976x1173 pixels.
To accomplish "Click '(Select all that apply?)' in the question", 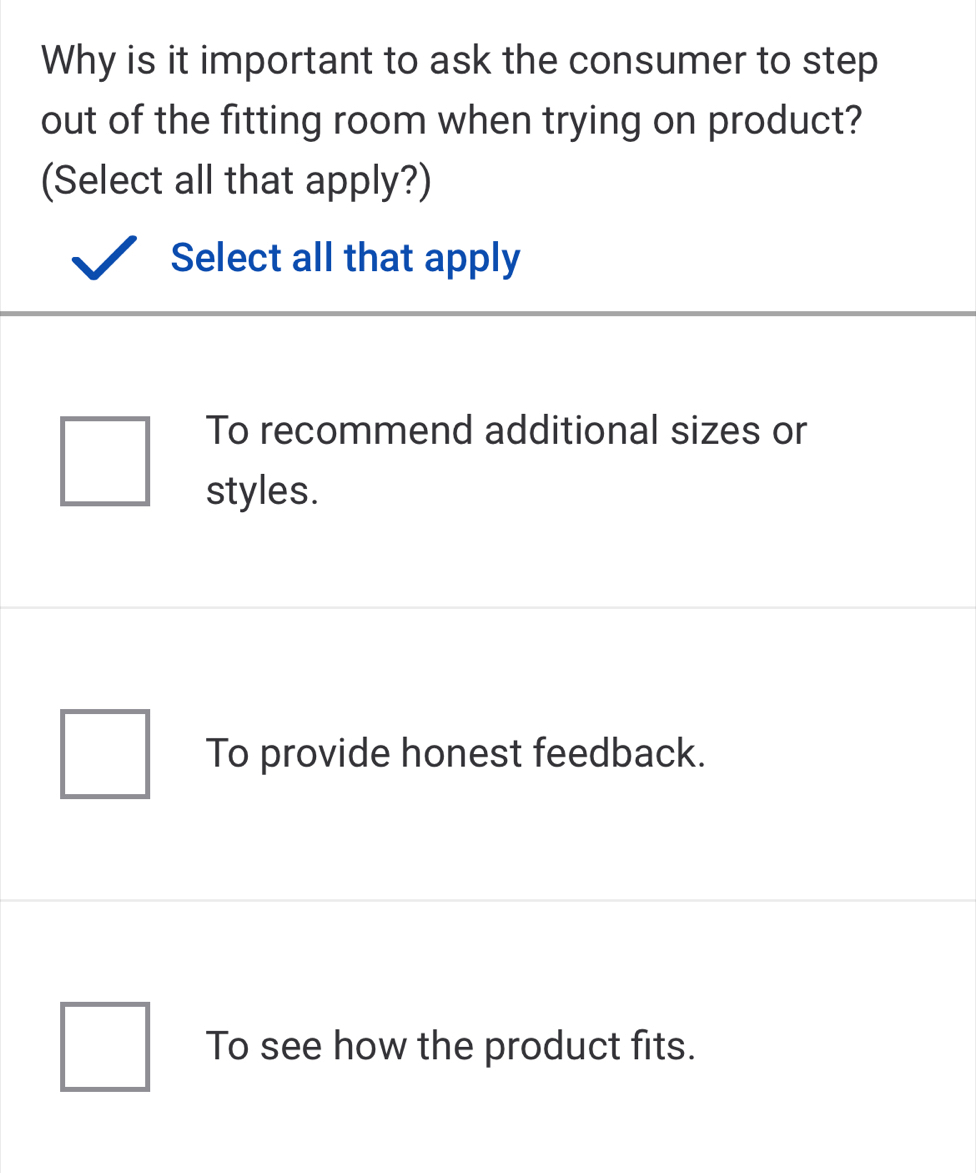I will [x=236, y=180].
